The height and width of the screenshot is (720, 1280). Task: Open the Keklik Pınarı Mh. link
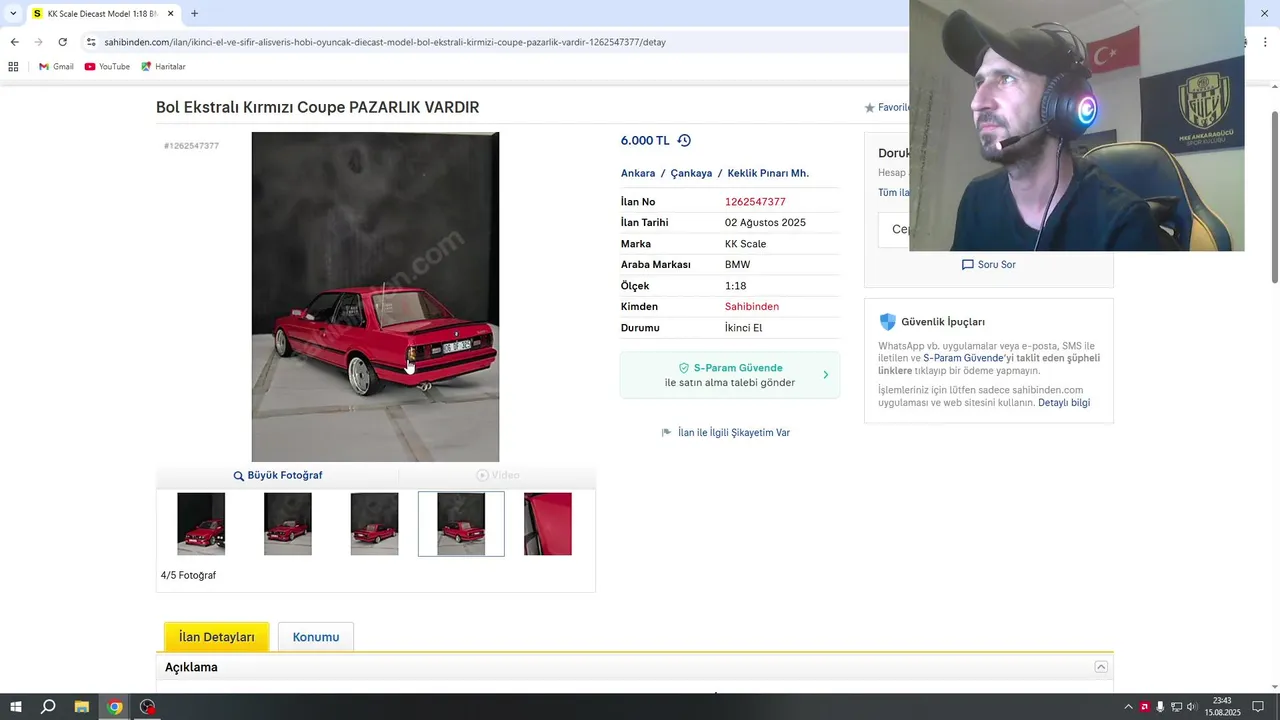(768, 174)
